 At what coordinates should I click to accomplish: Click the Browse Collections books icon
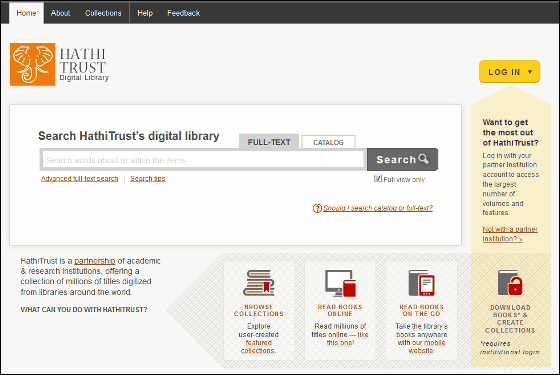click(259, 283)
